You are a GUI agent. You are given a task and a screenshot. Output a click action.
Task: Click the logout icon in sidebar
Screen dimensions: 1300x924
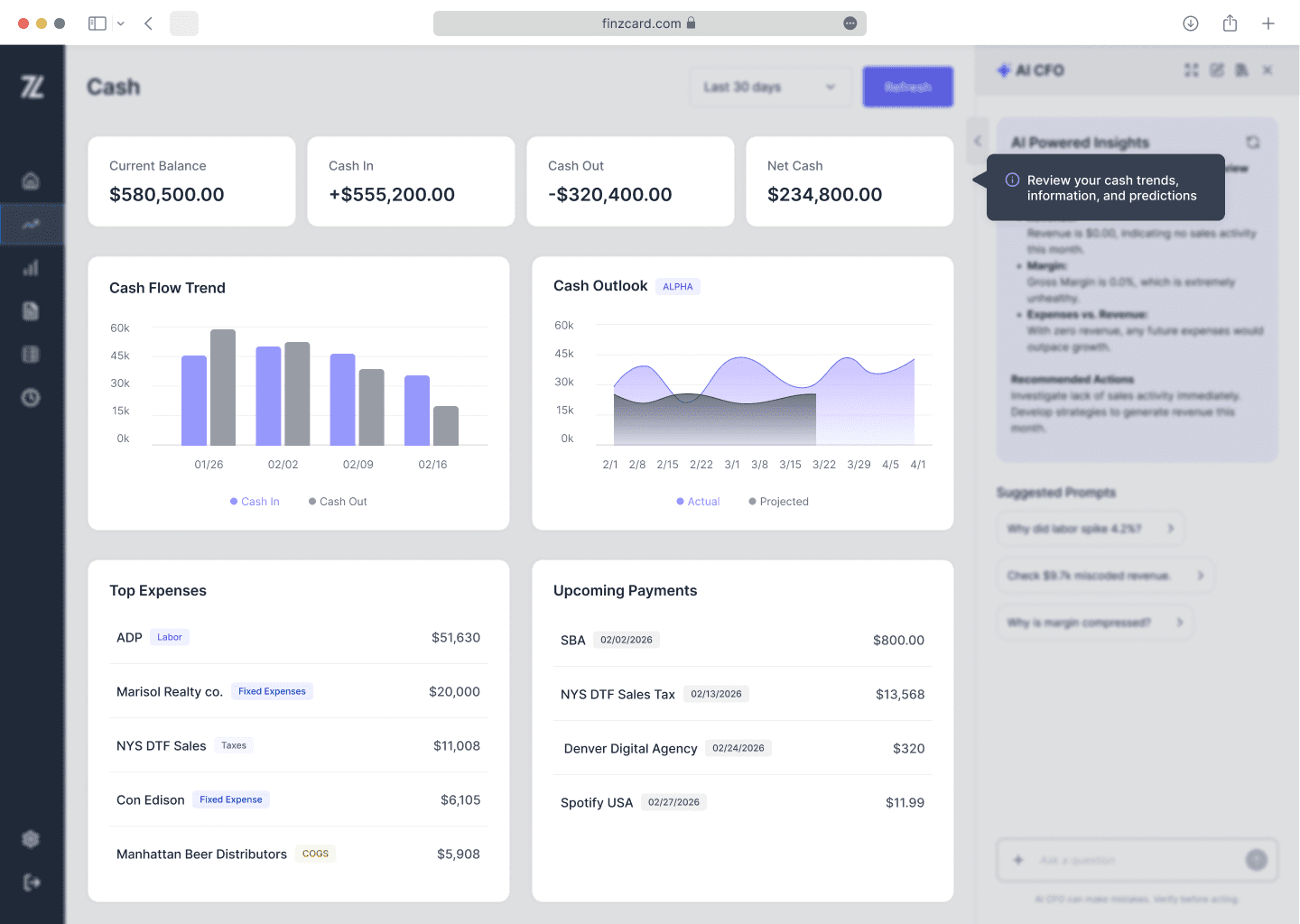pyautogui.click(x=31, y=882)
